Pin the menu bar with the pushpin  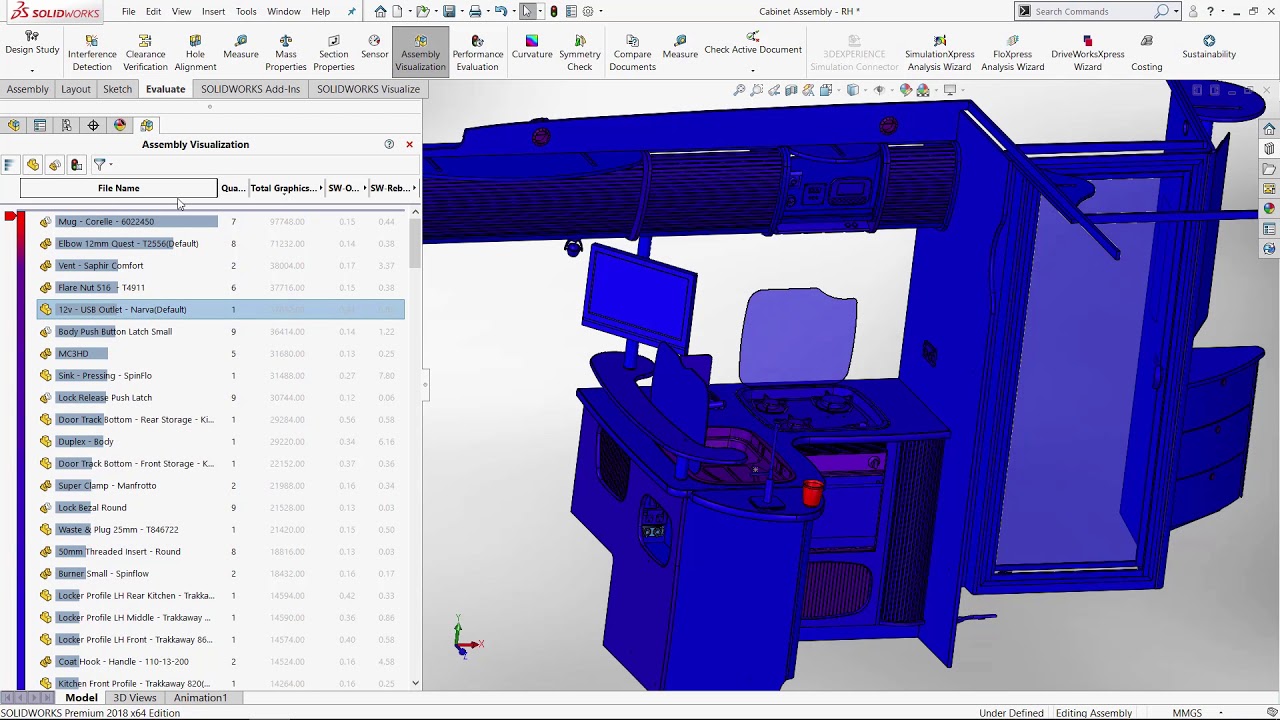click(x=351, y=11)
